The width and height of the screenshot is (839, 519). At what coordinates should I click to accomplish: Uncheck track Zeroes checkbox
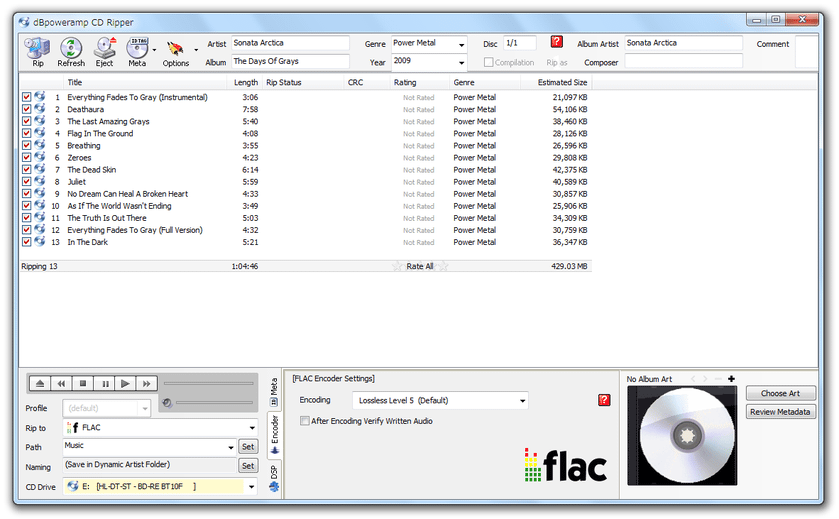point(26,157)
